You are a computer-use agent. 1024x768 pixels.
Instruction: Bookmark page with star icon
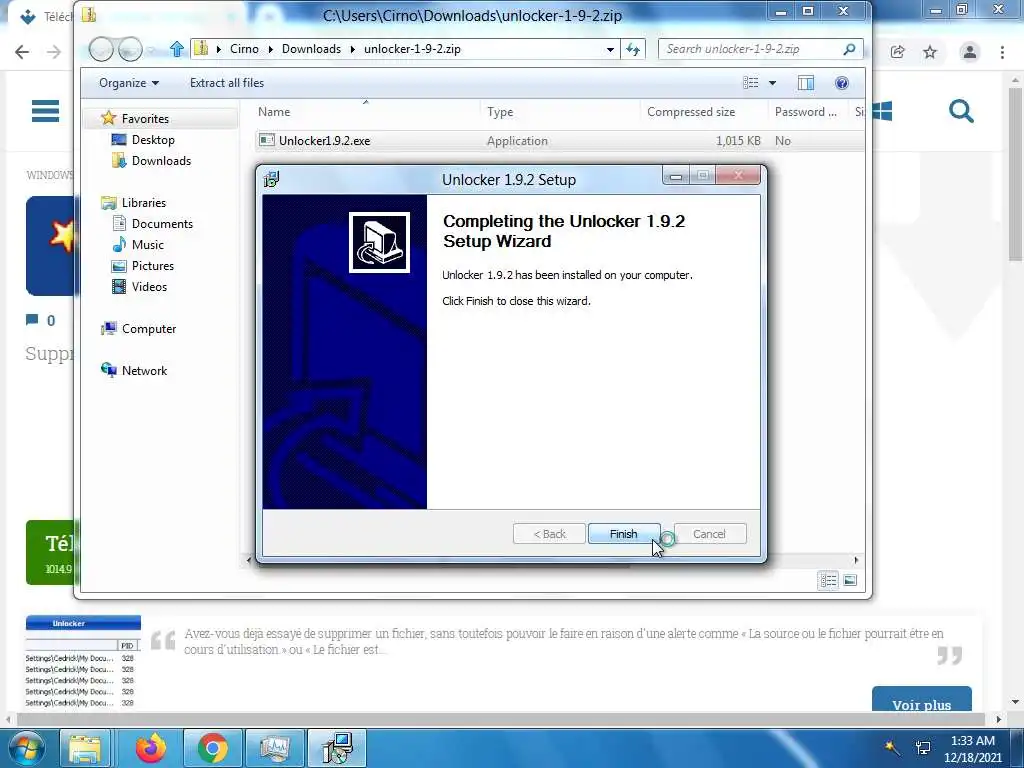pos(930,52)
